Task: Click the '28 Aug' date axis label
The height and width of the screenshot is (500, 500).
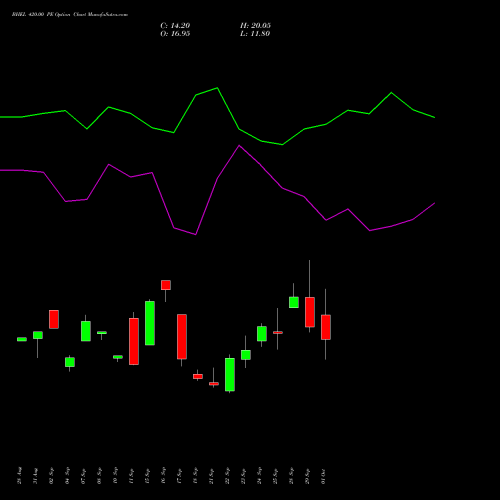Action: tap(19, 476)
